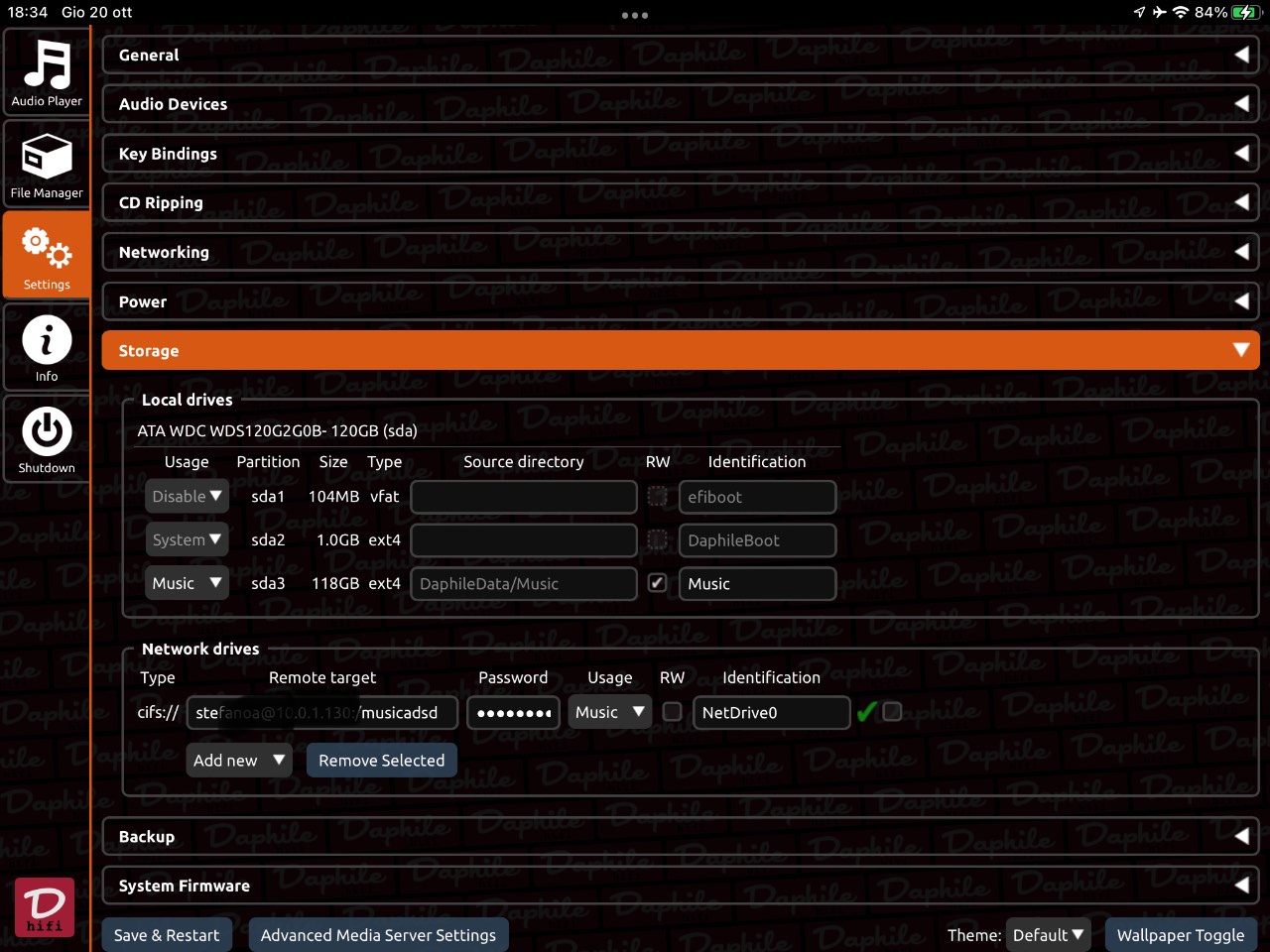Click the ATA WDC WDS120G2G0B drive label

[277, 430]
